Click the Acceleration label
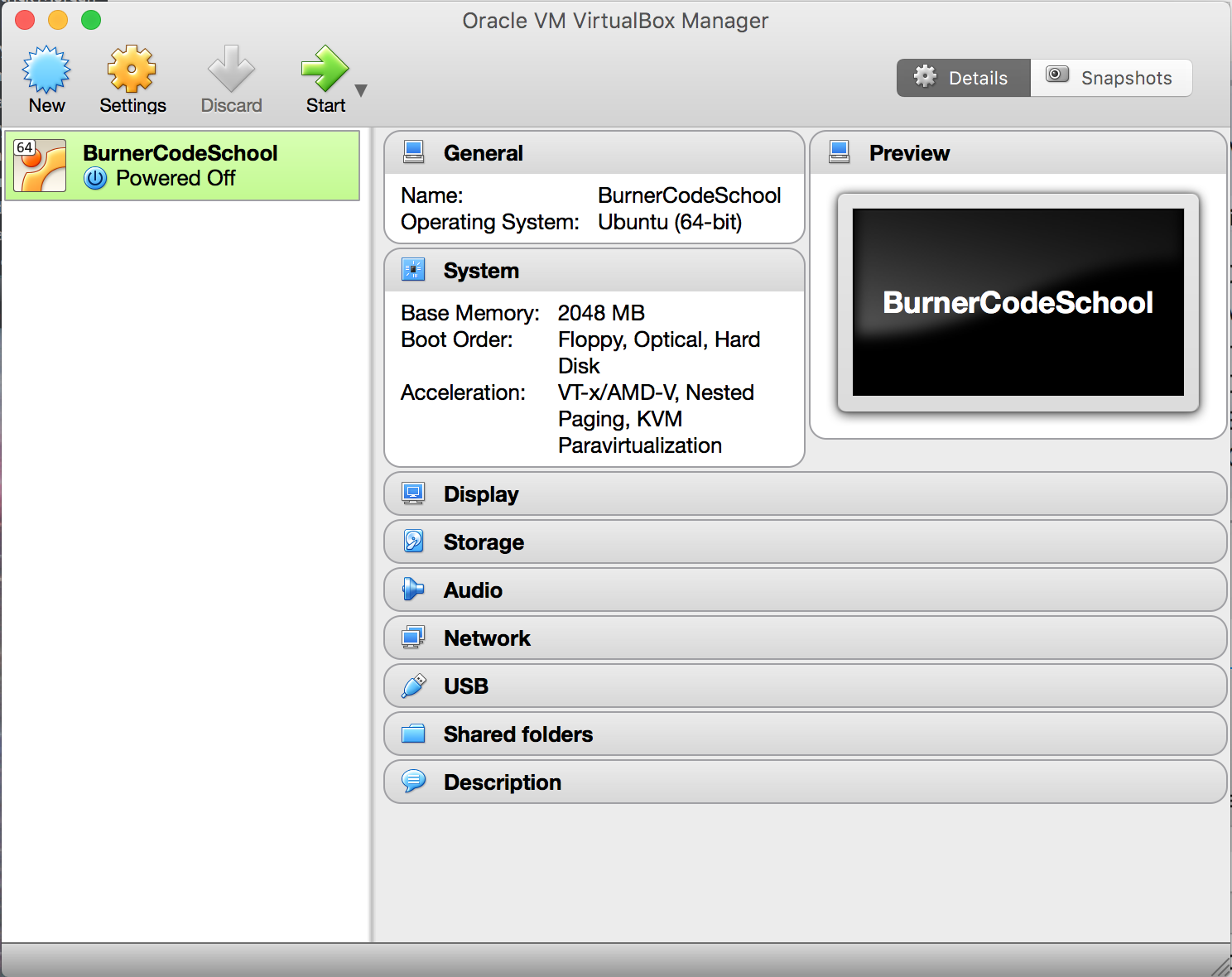Image resolution: width=1232 pixels, height=977 pixels. pos(463,392)
